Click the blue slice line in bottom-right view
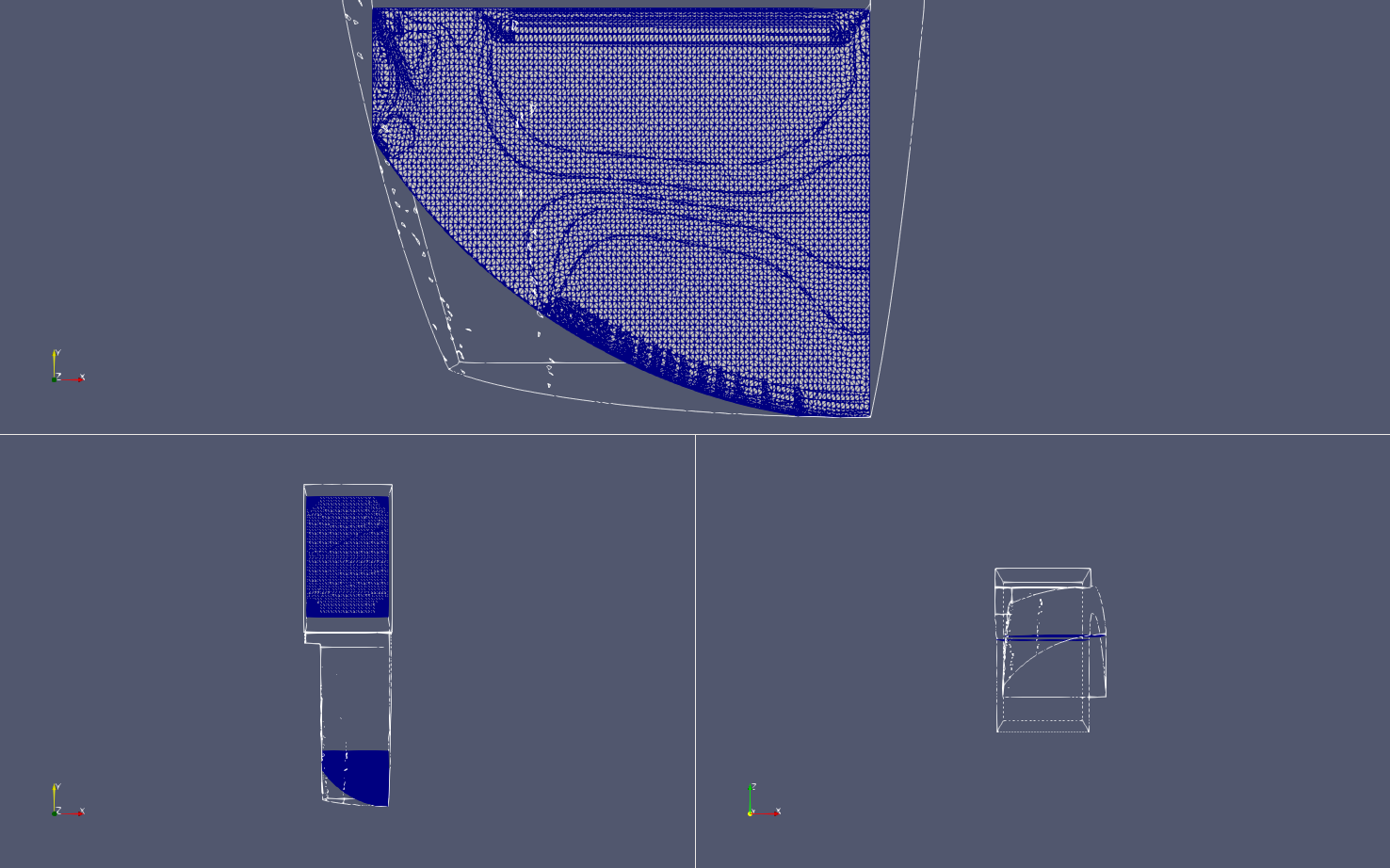Viewport: 1390px width, 868px height. [x=1051, y=637]
